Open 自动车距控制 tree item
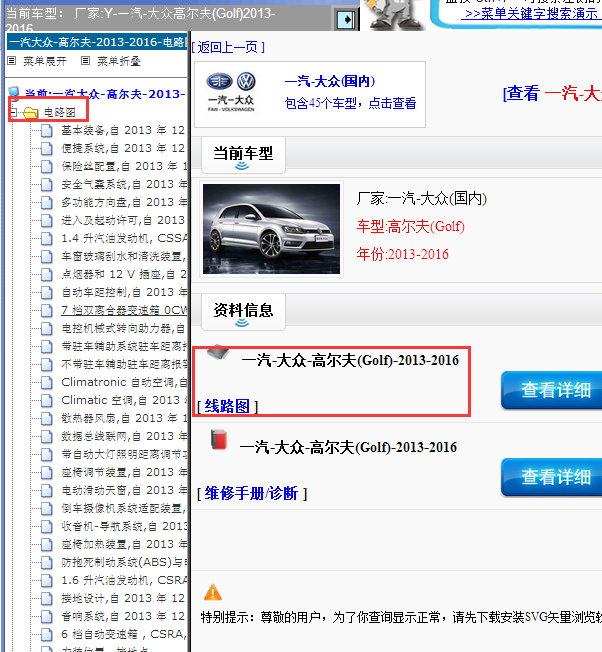This screenshot has height=652, width=602. point(124,292)
